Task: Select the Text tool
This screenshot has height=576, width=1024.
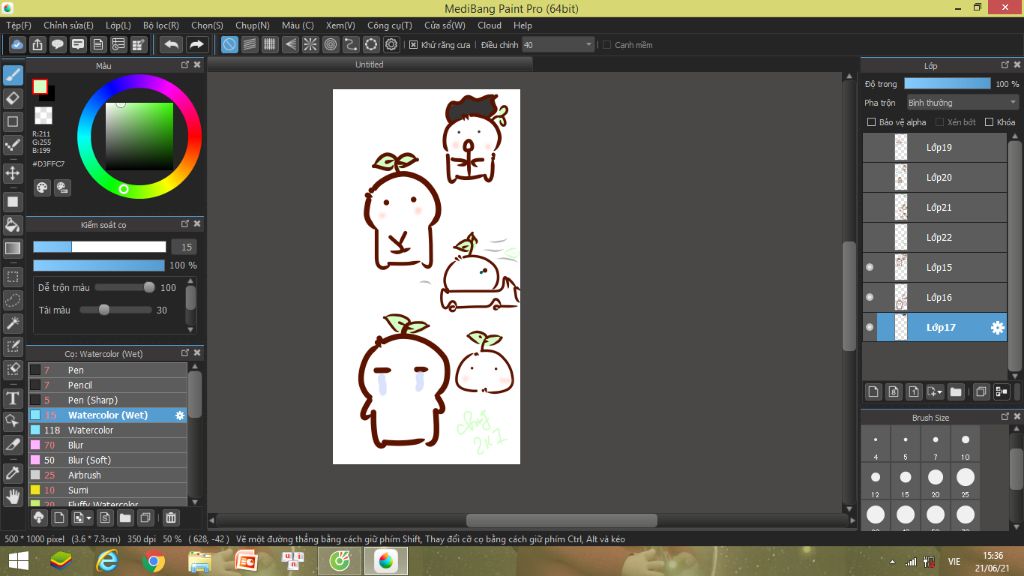Action: pyautogui.click(x=13, y=398)
